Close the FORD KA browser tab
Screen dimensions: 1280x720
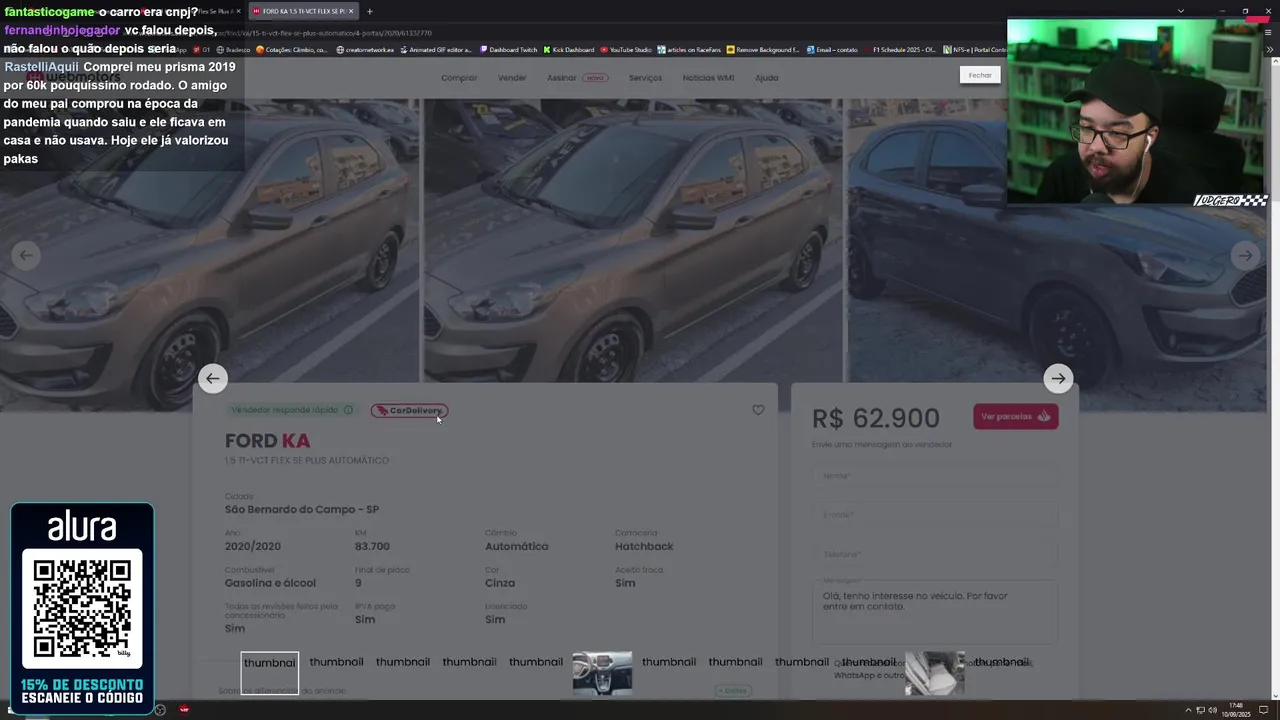click(x=351, y=11)
